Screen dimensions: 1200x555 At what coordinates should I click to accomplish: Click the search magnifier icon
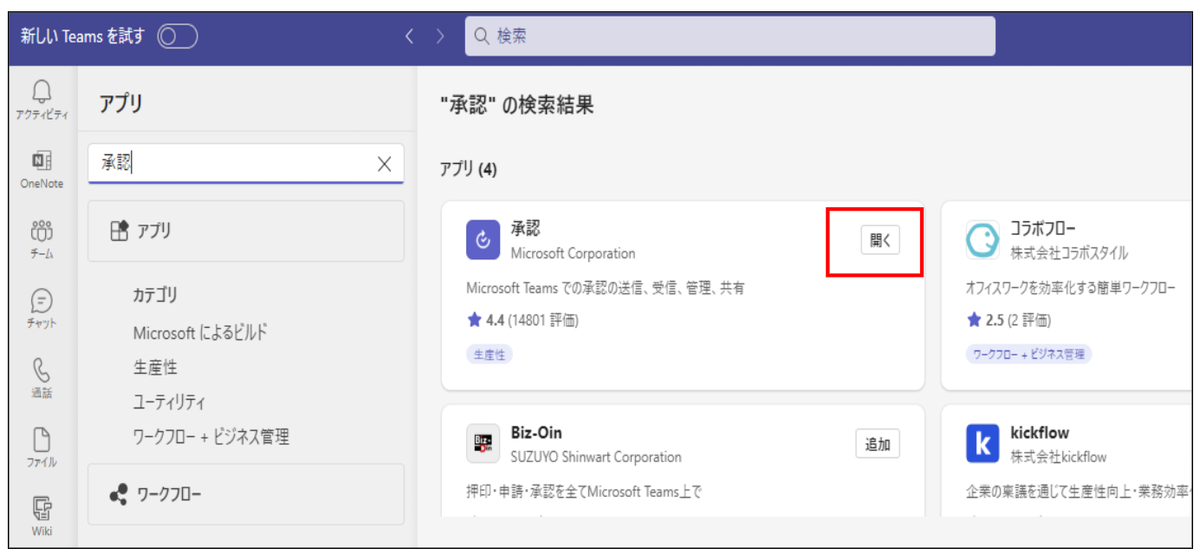coord(482,36)
